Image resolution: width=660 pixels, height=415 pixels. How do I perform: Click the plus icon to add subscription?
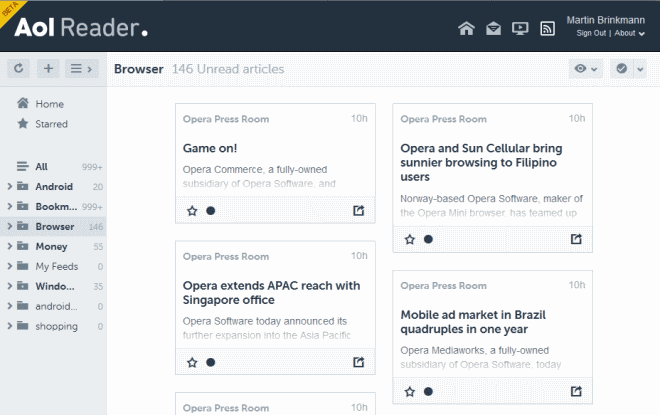click(x=48, y=69)
